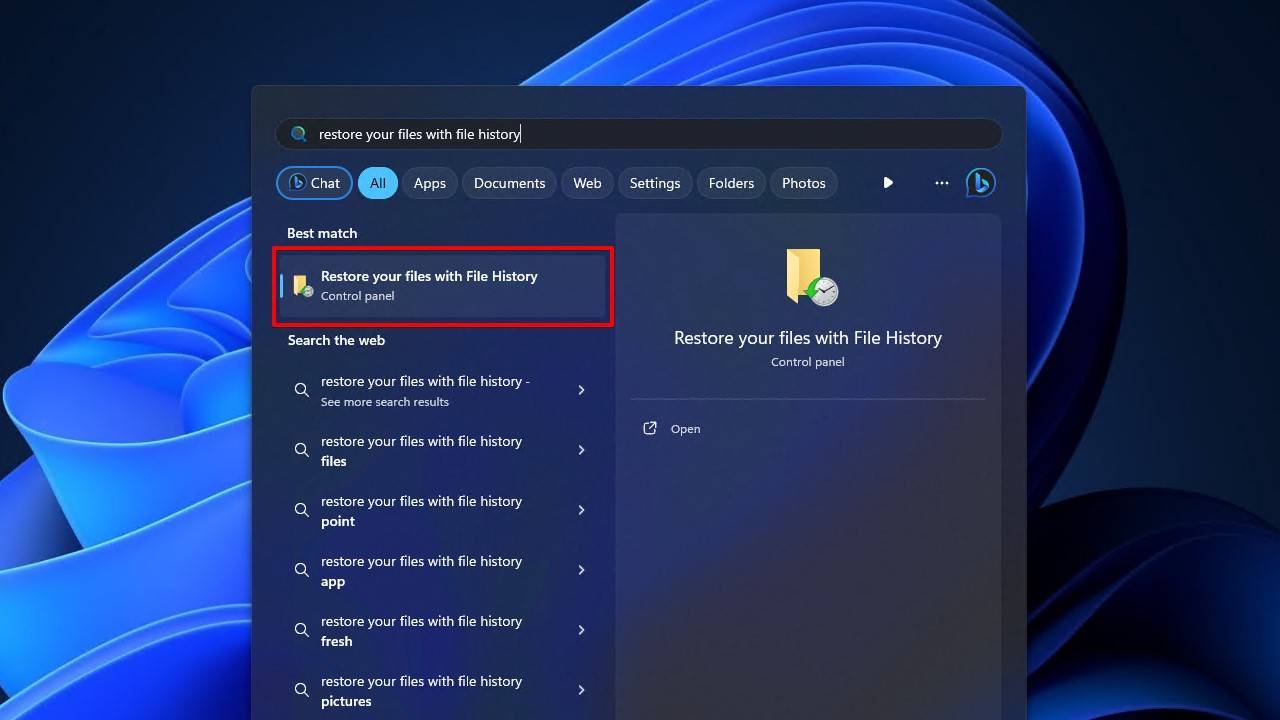Click Open in the preview pane

[685, 429]
